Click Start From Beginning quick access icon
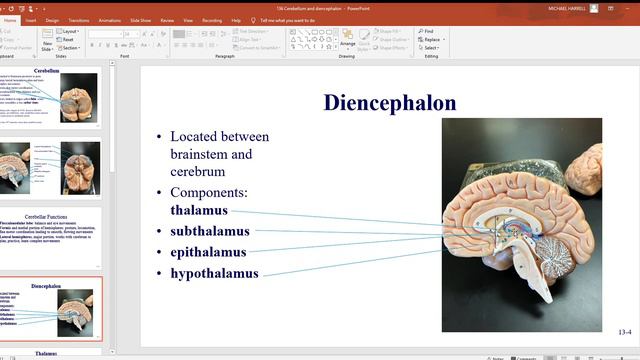This screenshot has width=640, height=360. [x=22, y=9]
